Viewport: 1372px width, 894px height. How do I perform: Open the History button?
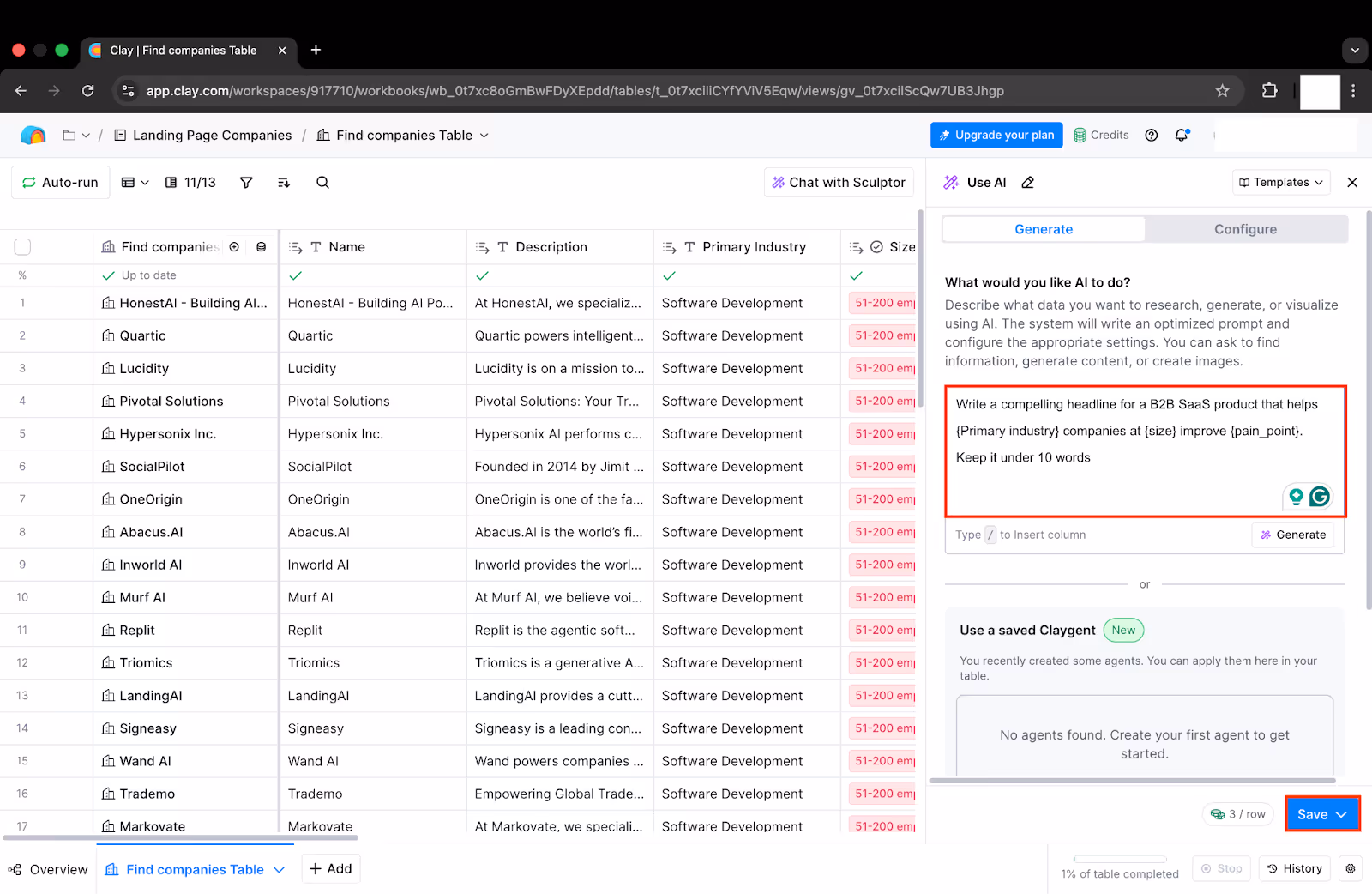pos(1295,868)
